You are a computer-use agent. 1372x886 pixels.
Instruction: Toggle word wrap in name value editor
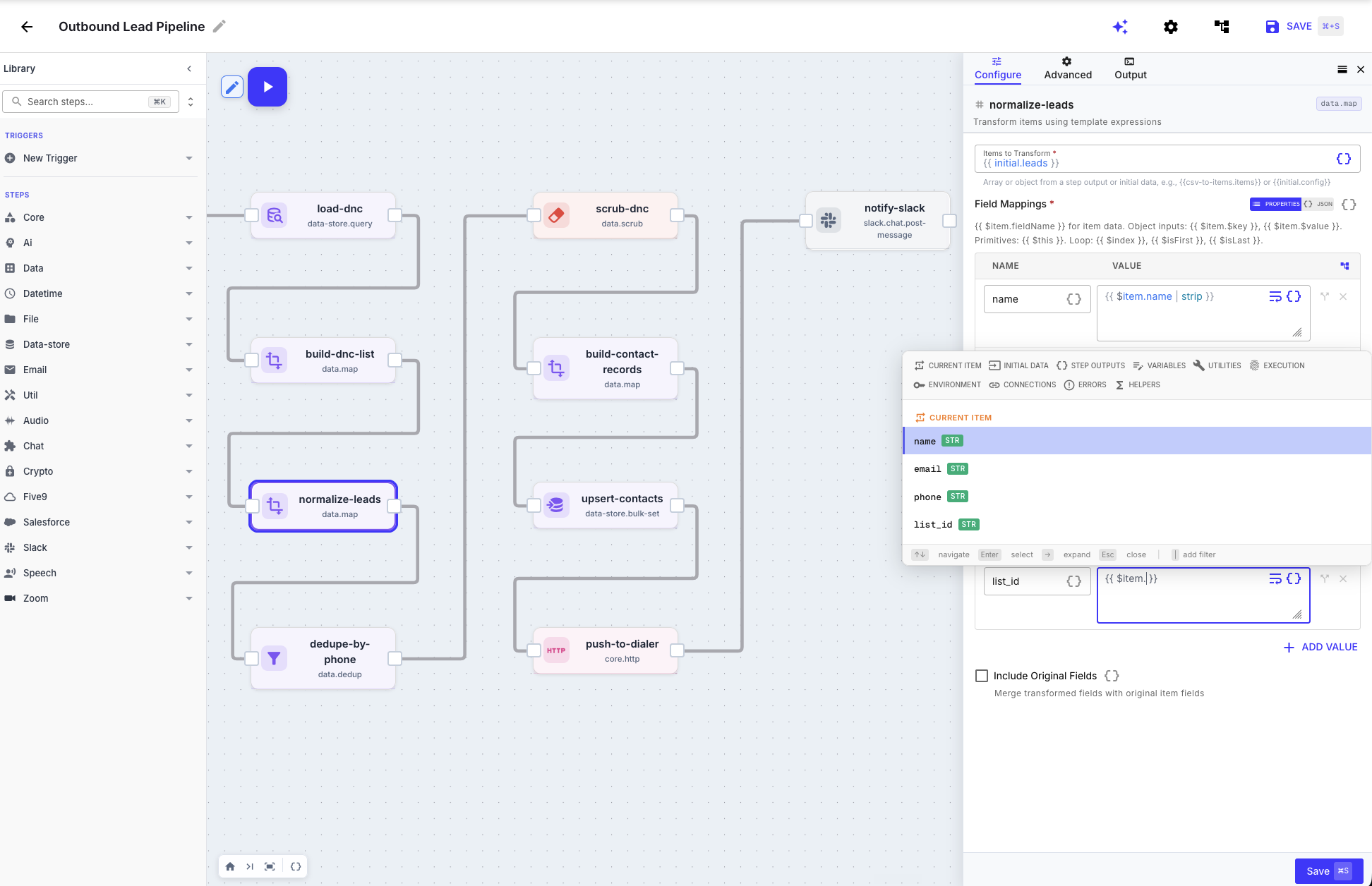coord(1275,296)
